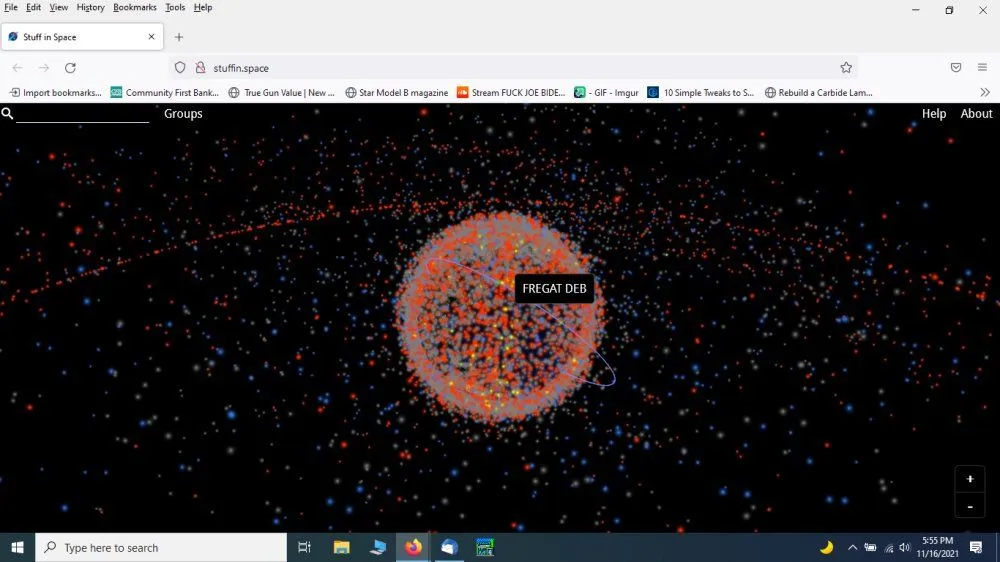Click the tracking protection shield icon
The width and height of the screenshot is (1000, 562).
point(180,68)
